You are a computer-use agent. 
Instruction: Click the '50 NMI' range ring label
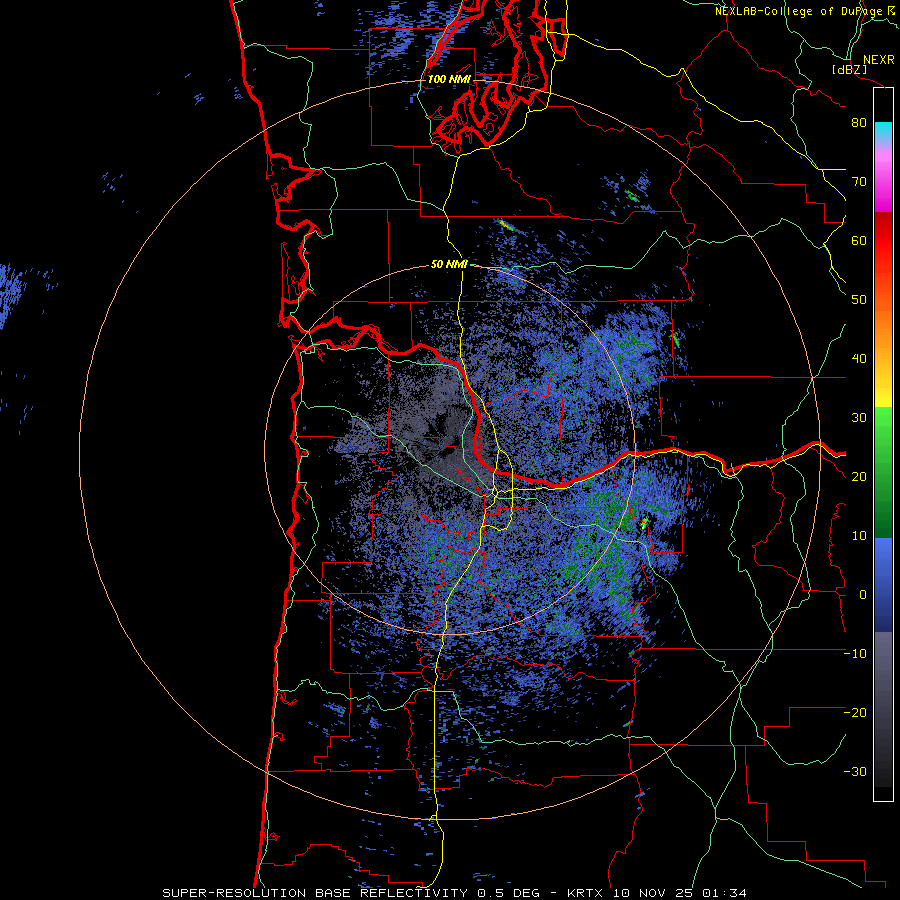pyautogui.click(x=449, y=265)
